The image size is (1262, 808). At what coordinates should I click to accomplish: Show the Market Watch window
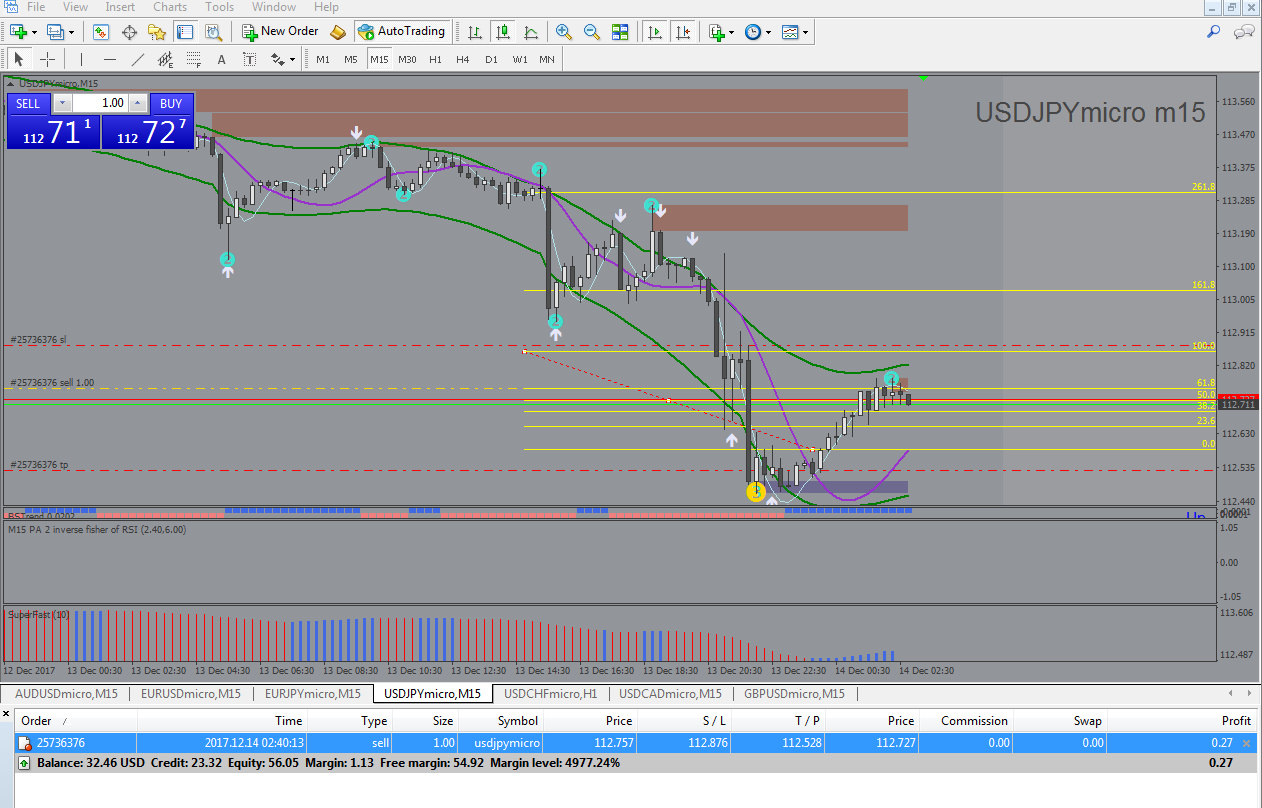[x=101, y=32]
